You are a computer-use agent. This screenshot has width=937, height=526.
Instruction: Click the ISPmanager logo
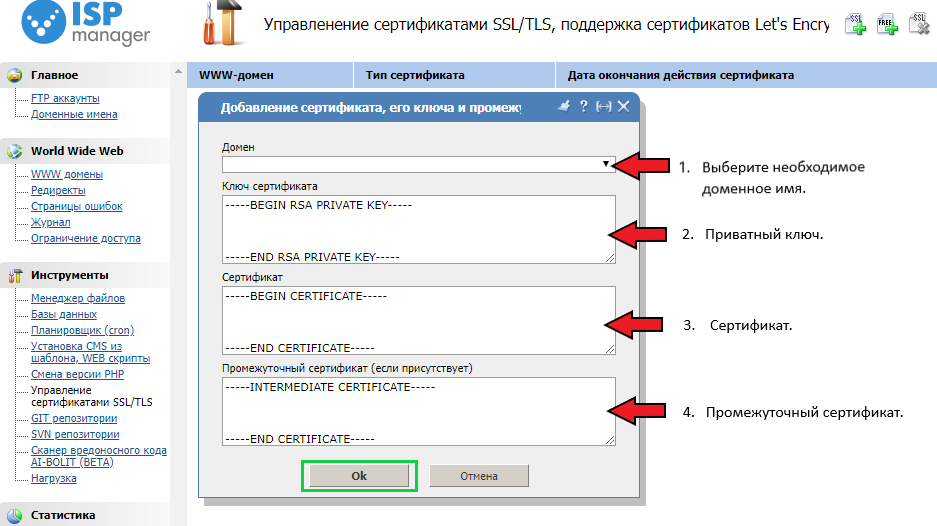[x=85, y=23]
